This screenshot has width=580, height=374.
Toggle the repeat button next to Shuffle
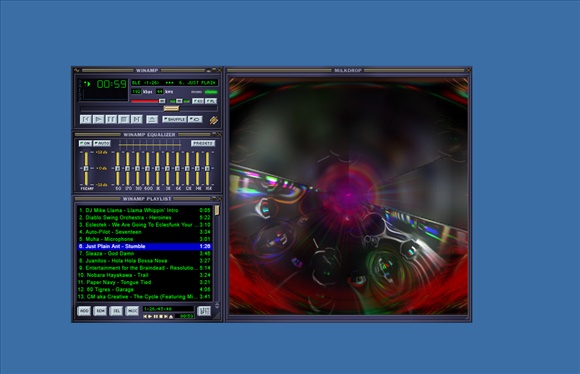tap(195, 119)
